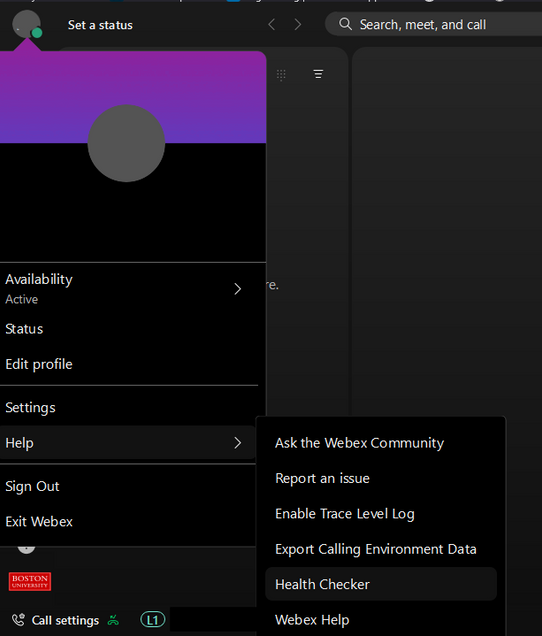Open Call settings
Image resolution: width=542 pixels, height=636 pixels.
click(65, 620)
